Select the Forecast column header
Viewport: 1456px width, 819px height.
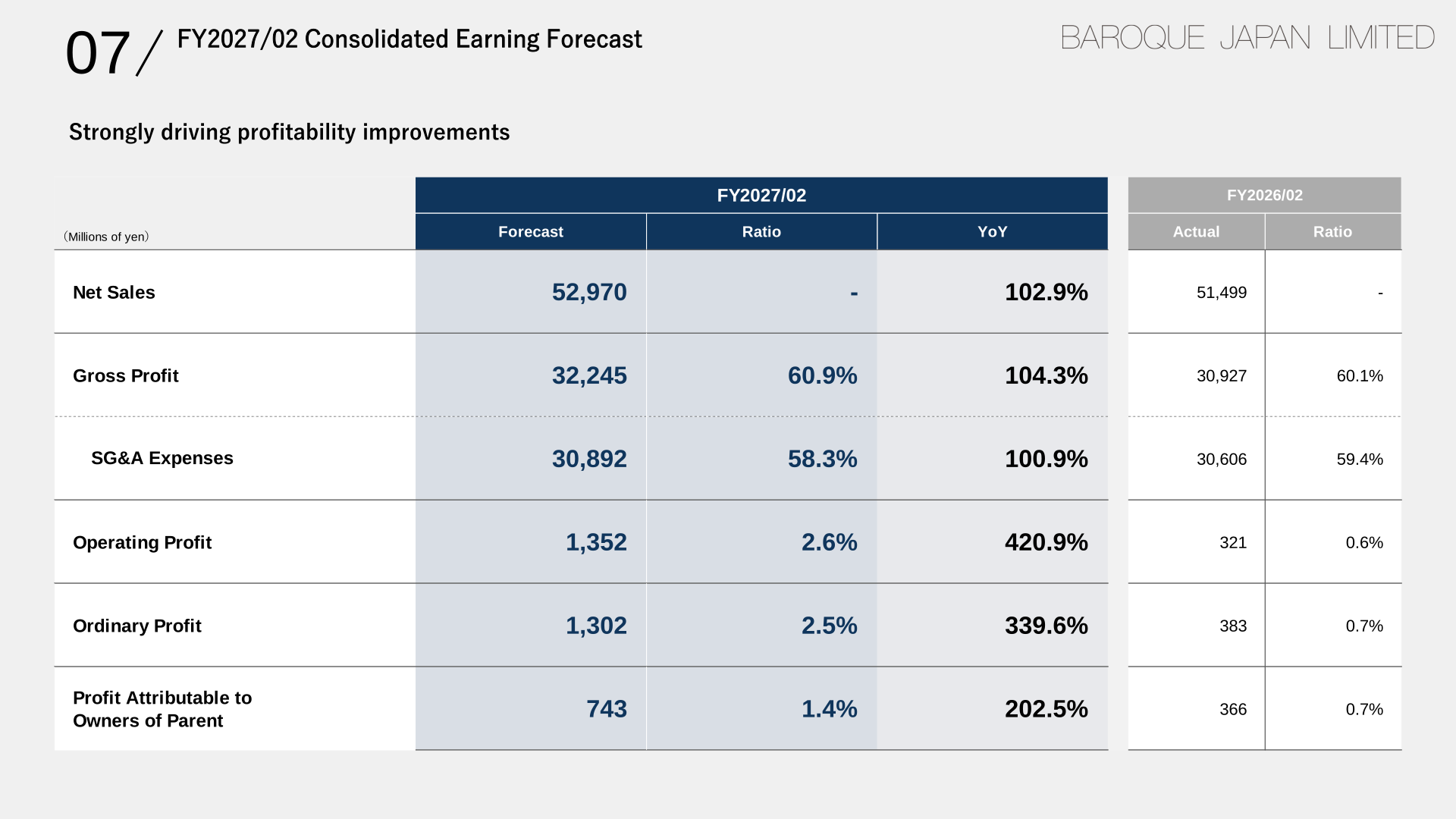tap(531, 231)
